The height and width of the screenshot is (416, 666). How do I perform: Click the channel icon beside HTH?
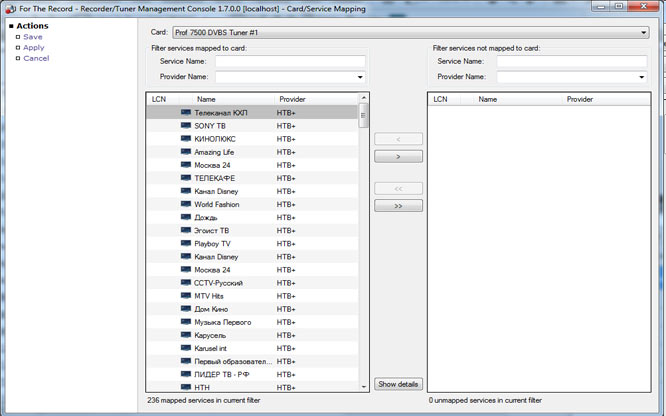pyautogui.click(x=186, y=387)
